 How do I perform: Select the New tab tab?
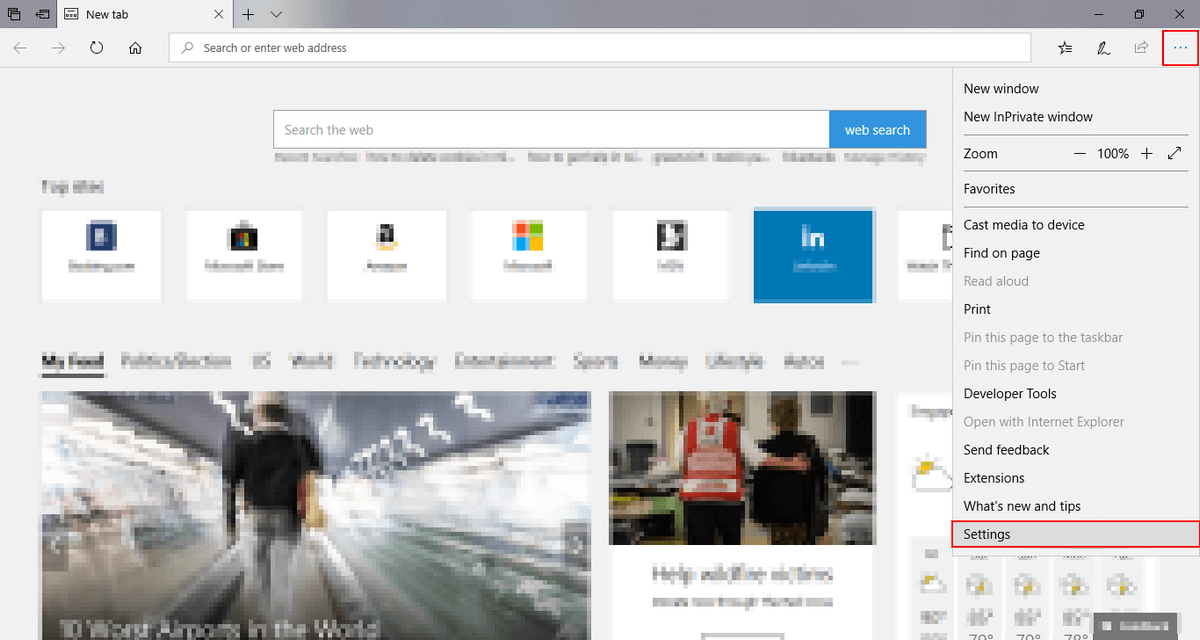pyautogui.click(x=144, y=14)
